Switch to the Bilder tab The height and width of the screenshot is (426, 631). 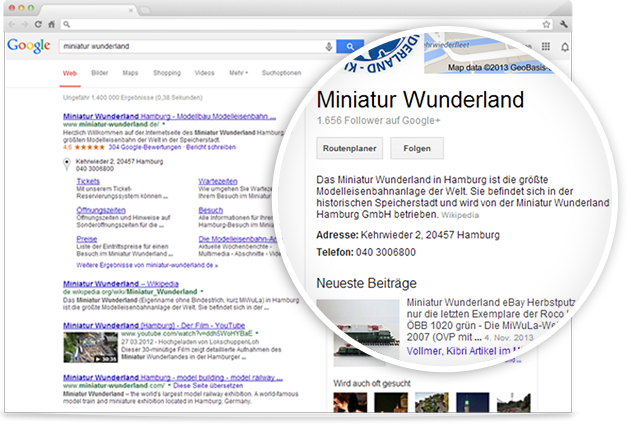(100, 73)
